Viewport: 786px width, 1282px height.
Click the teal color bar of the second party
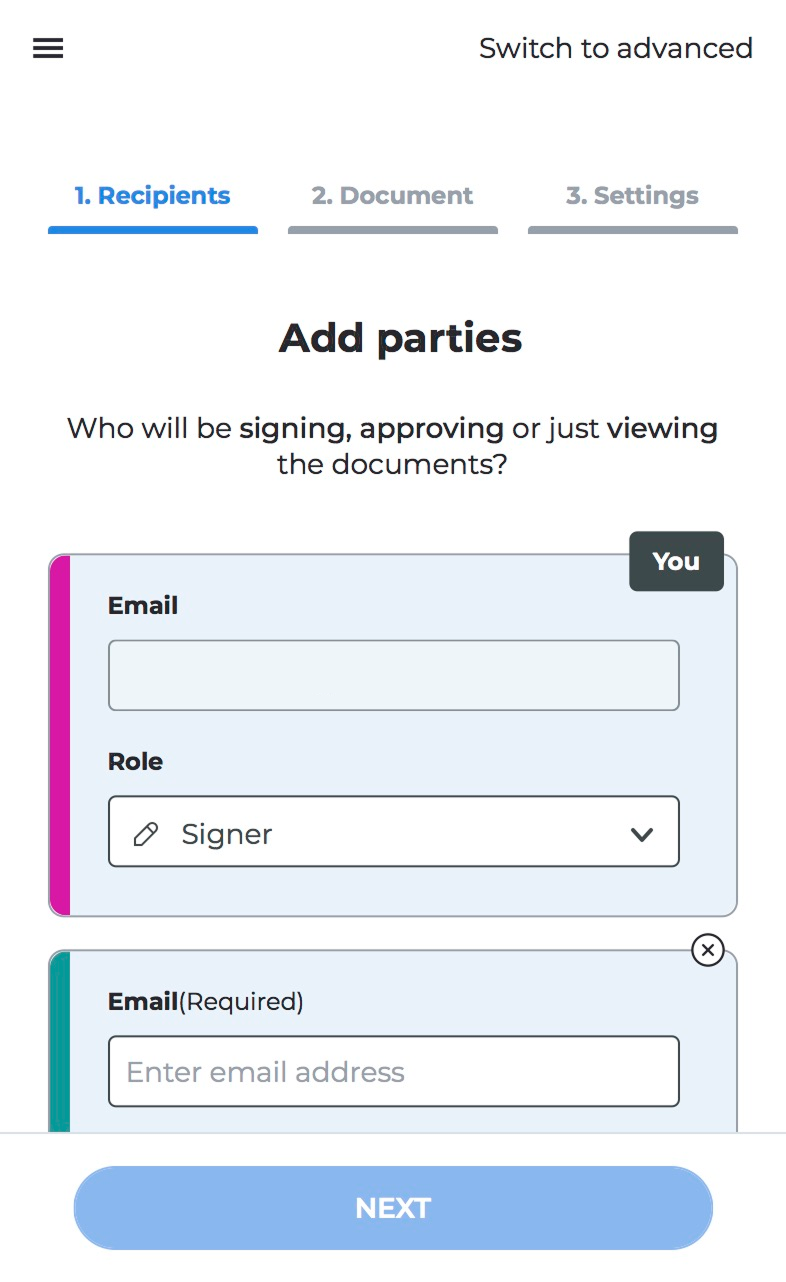(60, 1040)
